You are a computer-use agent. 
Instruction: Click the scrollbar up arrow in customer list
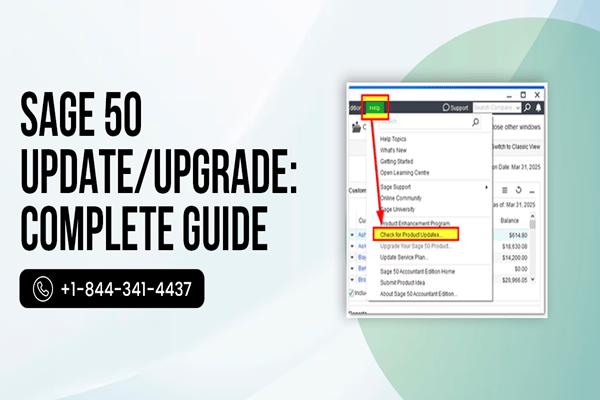[x=532, y=216]
